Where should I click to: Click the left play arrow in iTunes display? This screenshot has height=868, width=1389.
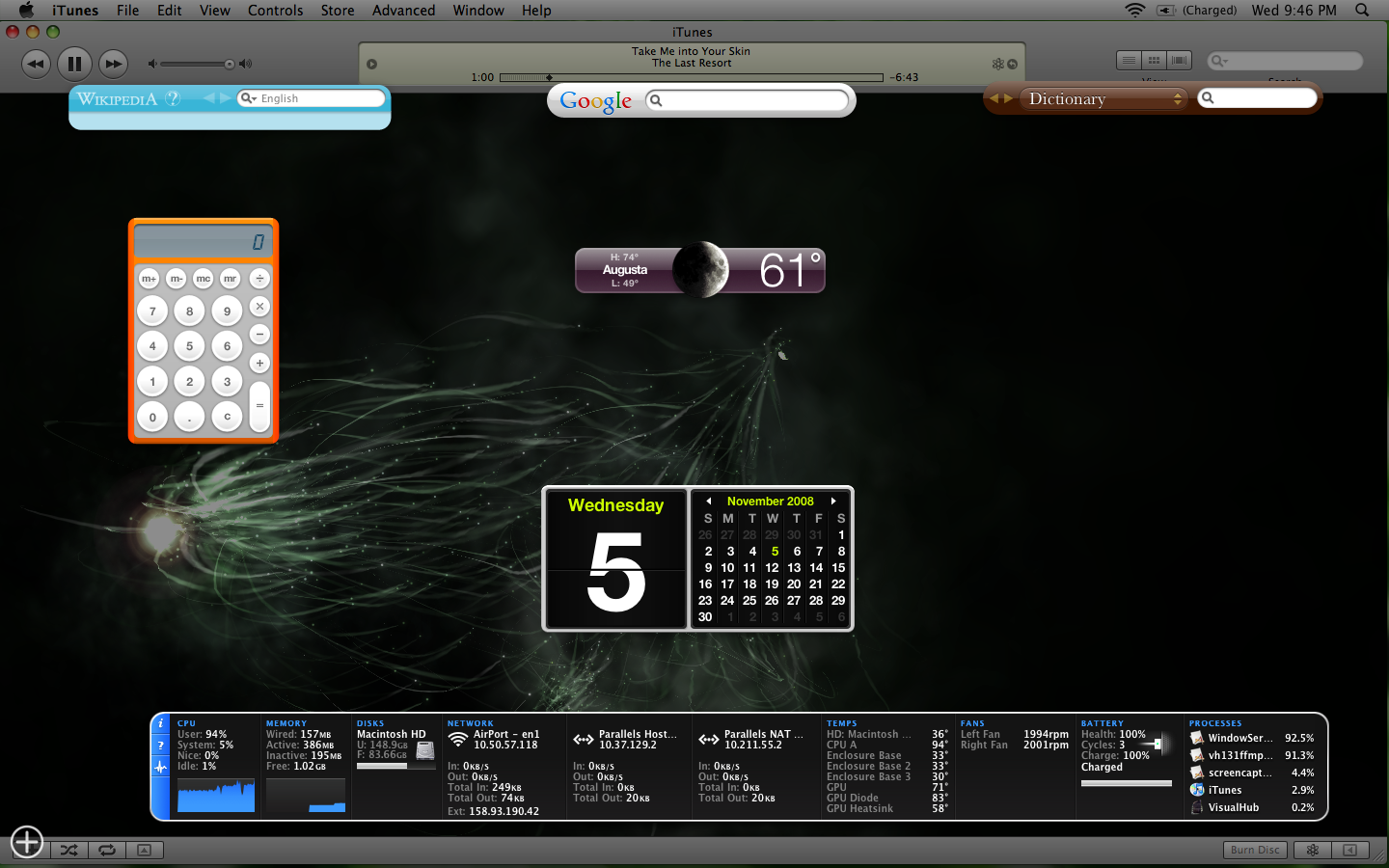click(371, 65)
